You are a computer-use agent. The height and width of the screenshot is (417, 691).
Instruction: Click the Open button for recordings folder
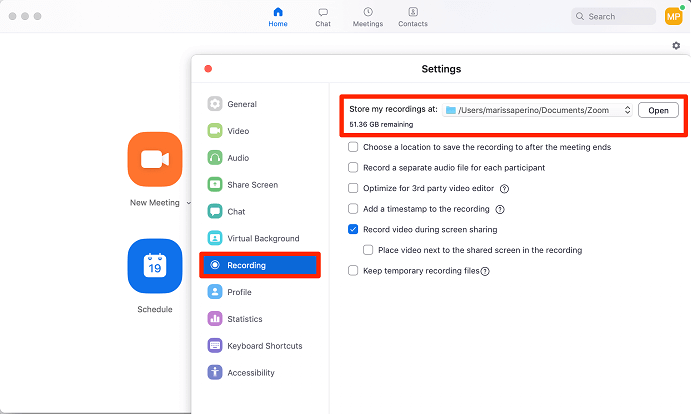point(658,110)
